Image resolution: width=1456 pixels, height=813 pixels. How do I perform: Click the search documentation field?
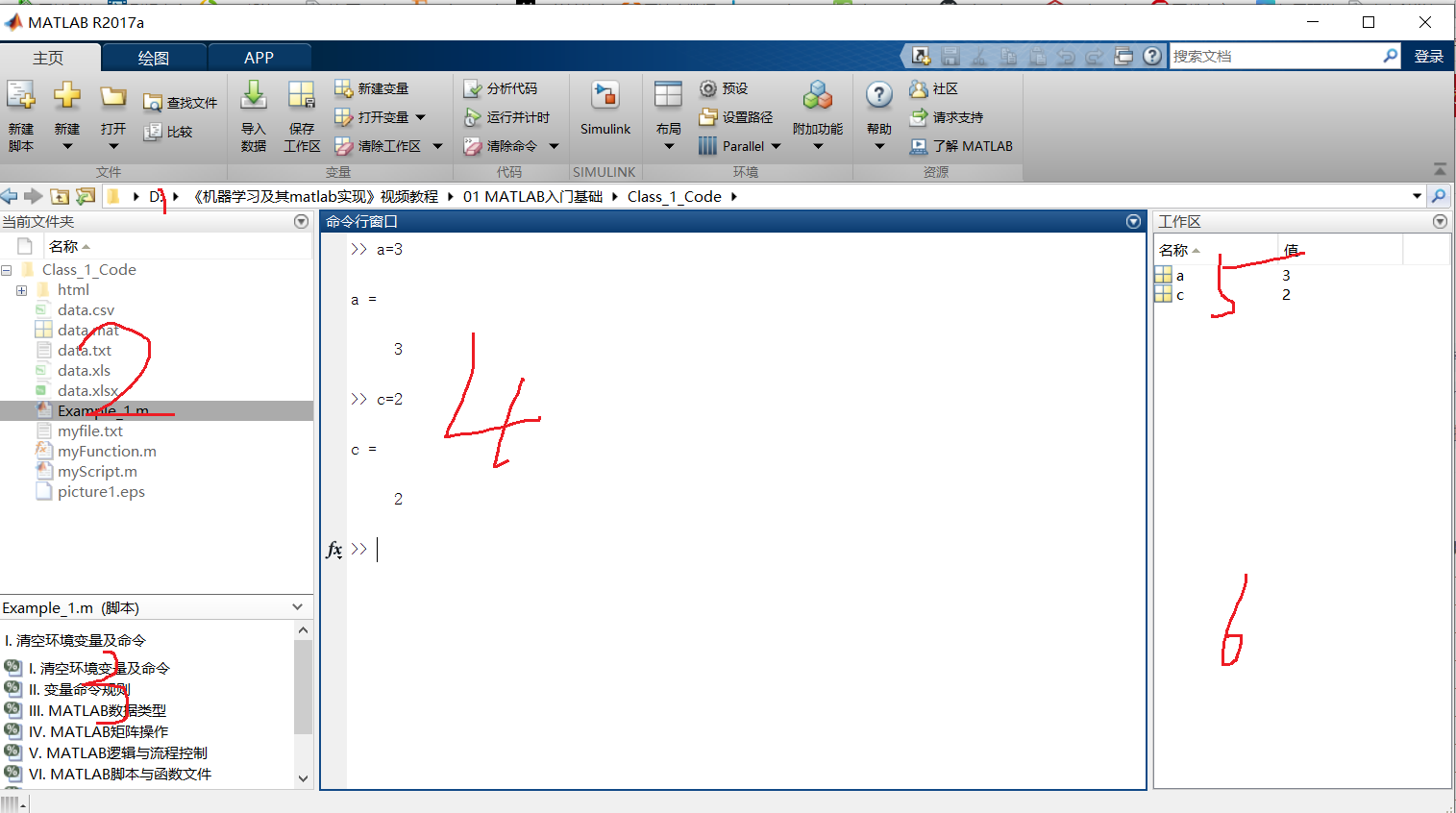pos(1275,56)
